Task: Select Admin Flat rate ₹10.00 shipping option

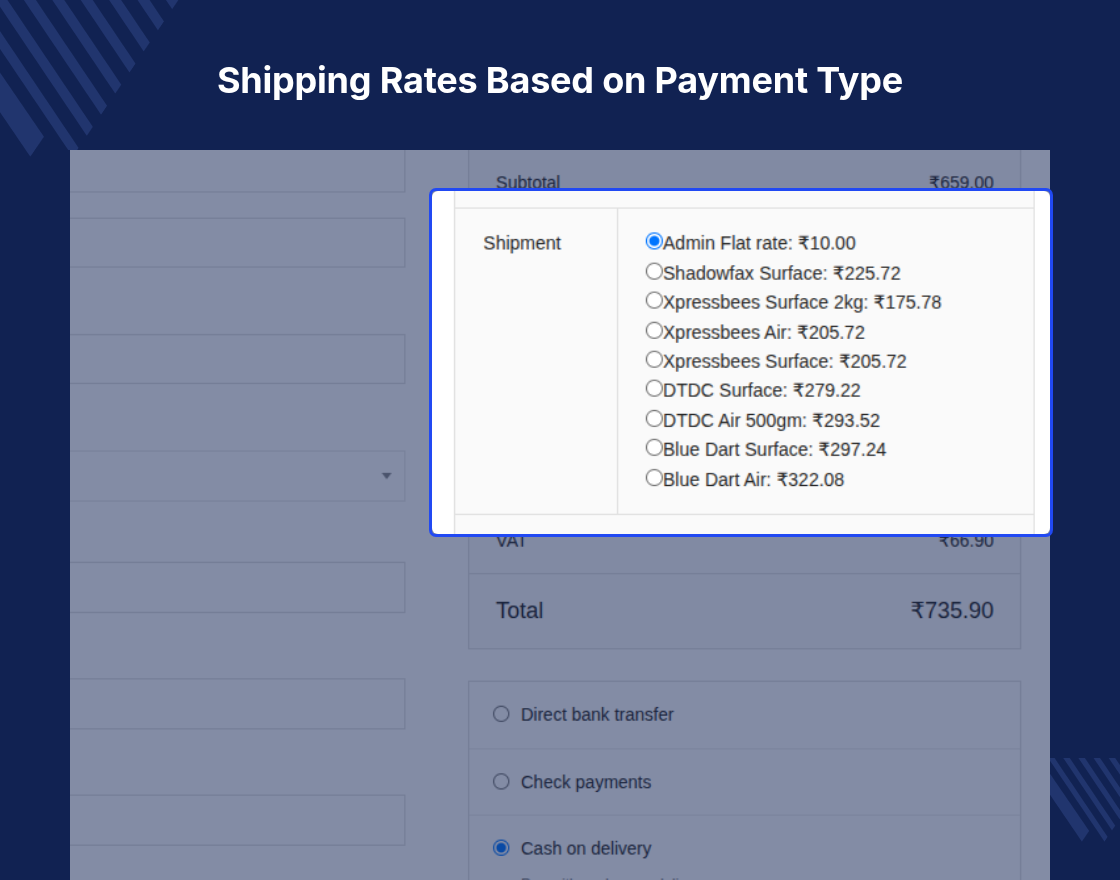Action: point(654,241)
